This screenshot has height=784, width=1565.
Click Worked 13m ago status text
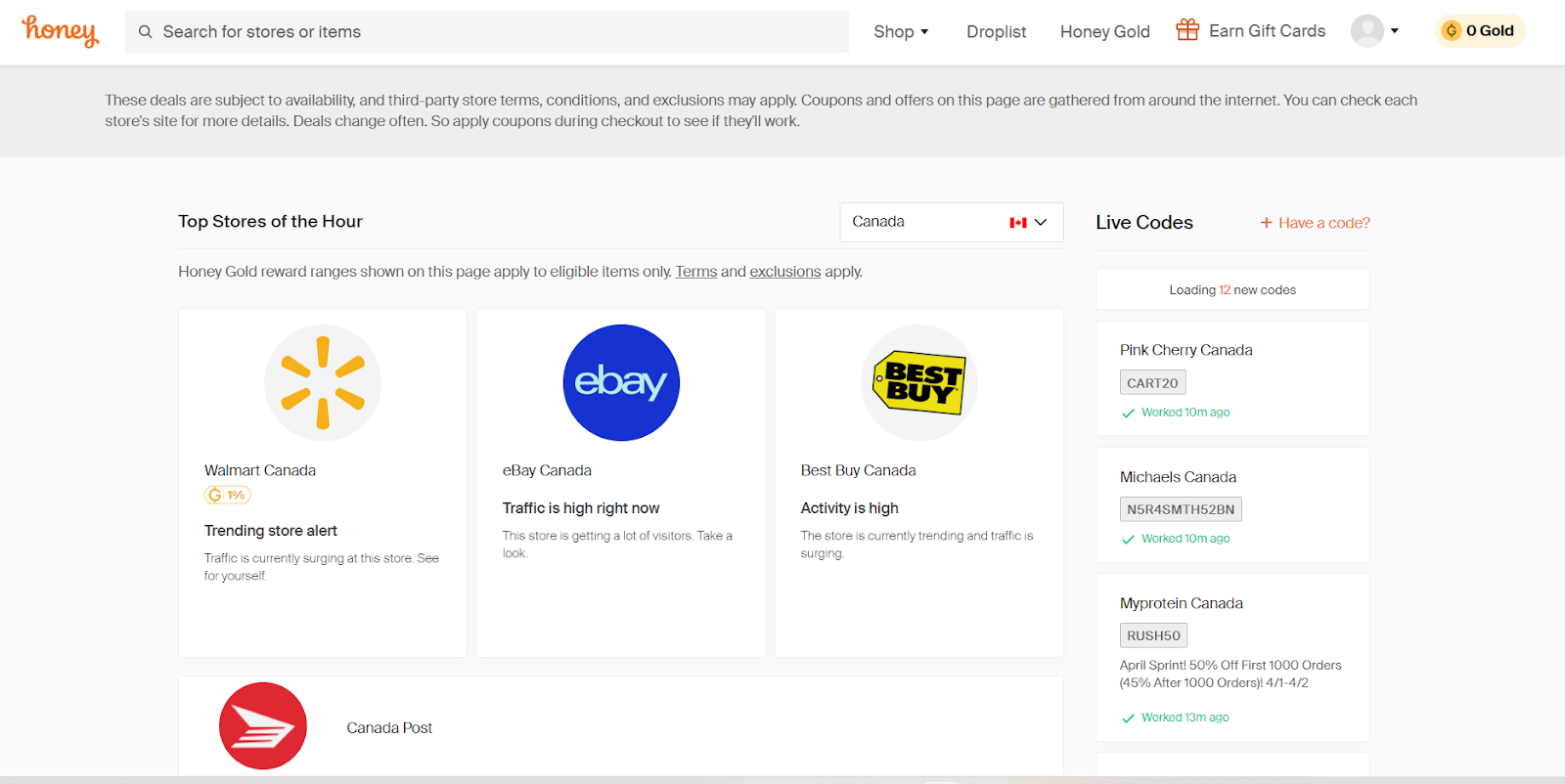tap(1185, 718)
